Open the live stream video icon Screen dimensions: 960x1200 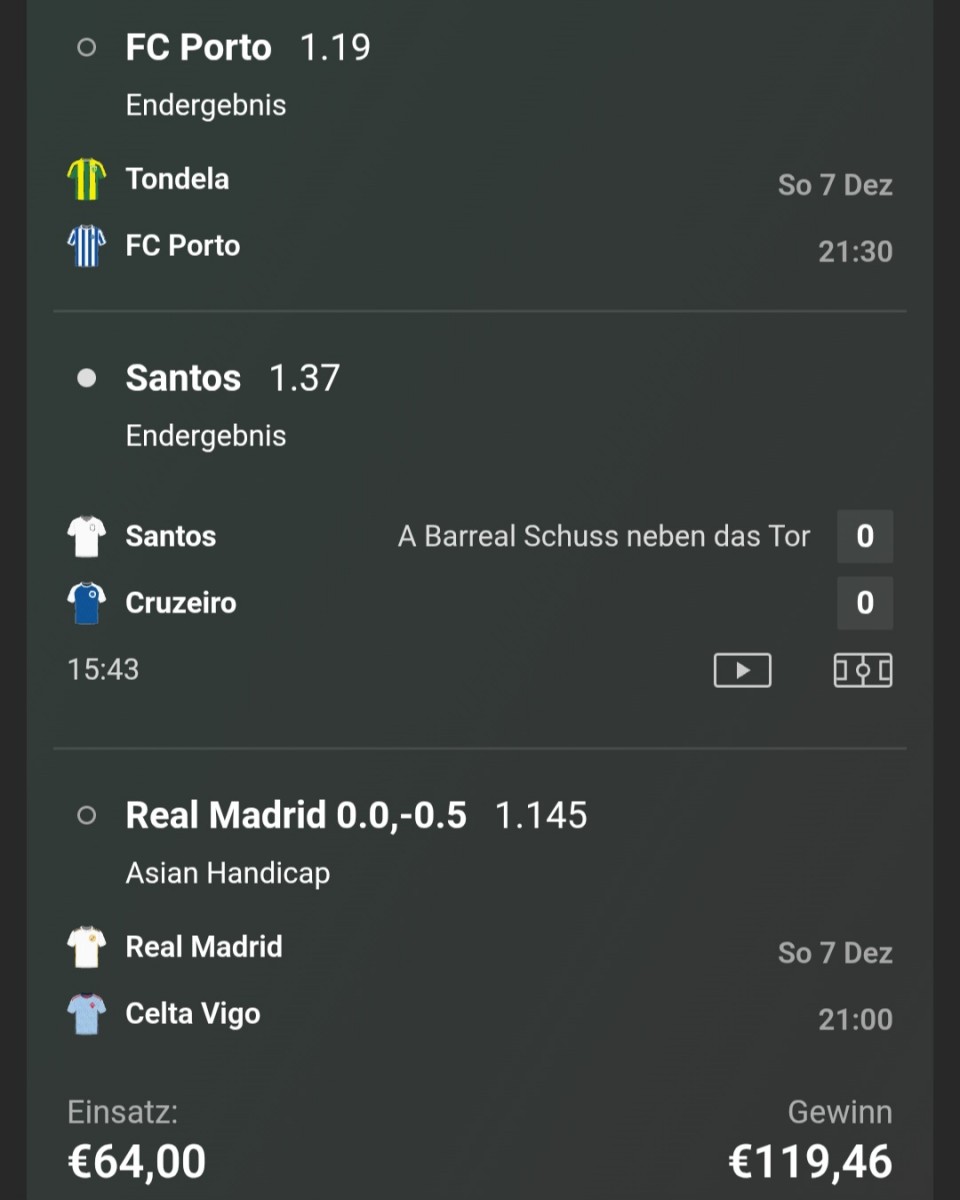tap(742, 670)
